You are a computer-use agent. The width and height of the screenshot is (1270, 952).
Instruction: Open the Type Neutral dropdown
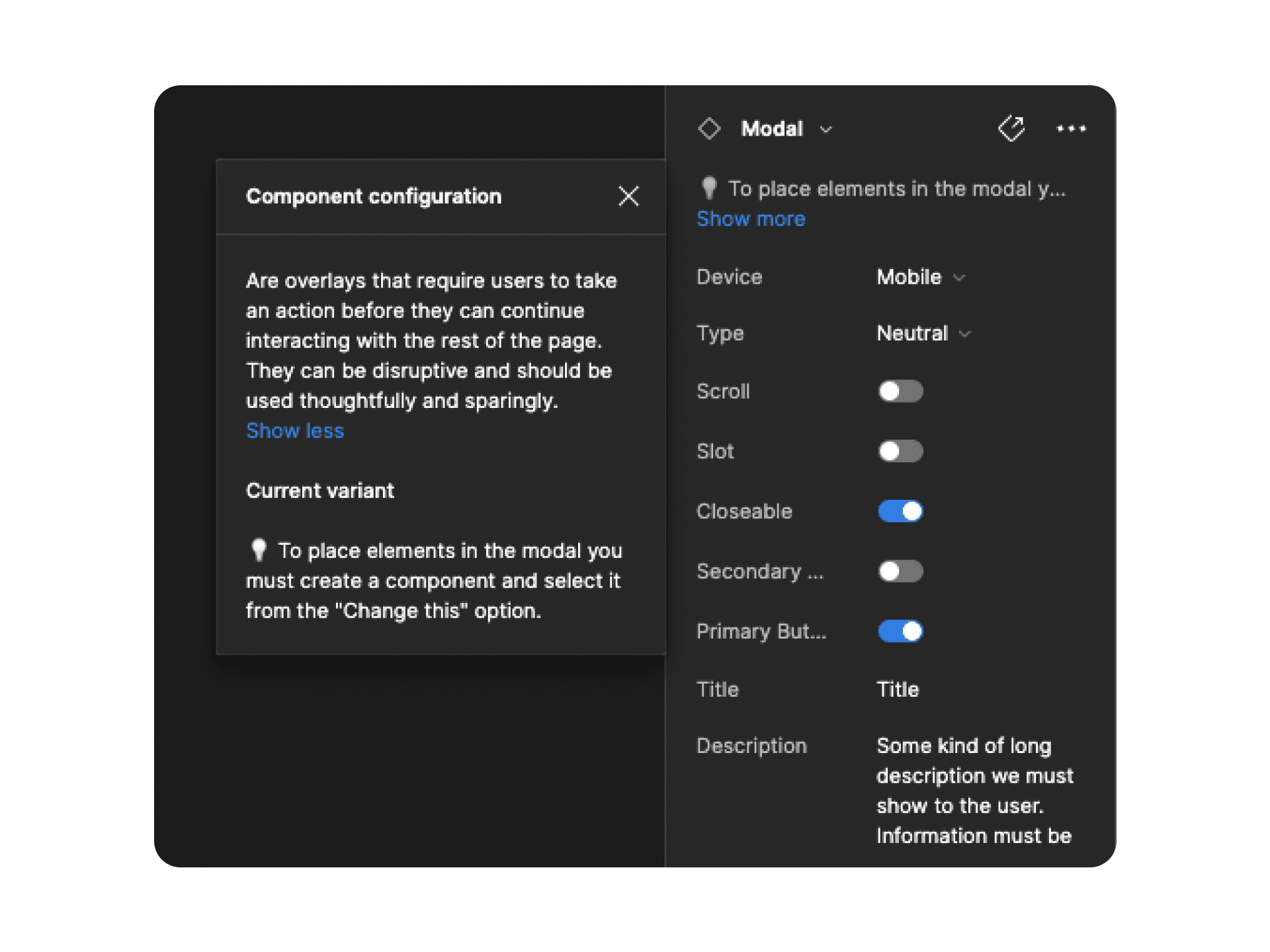[923, 333]
